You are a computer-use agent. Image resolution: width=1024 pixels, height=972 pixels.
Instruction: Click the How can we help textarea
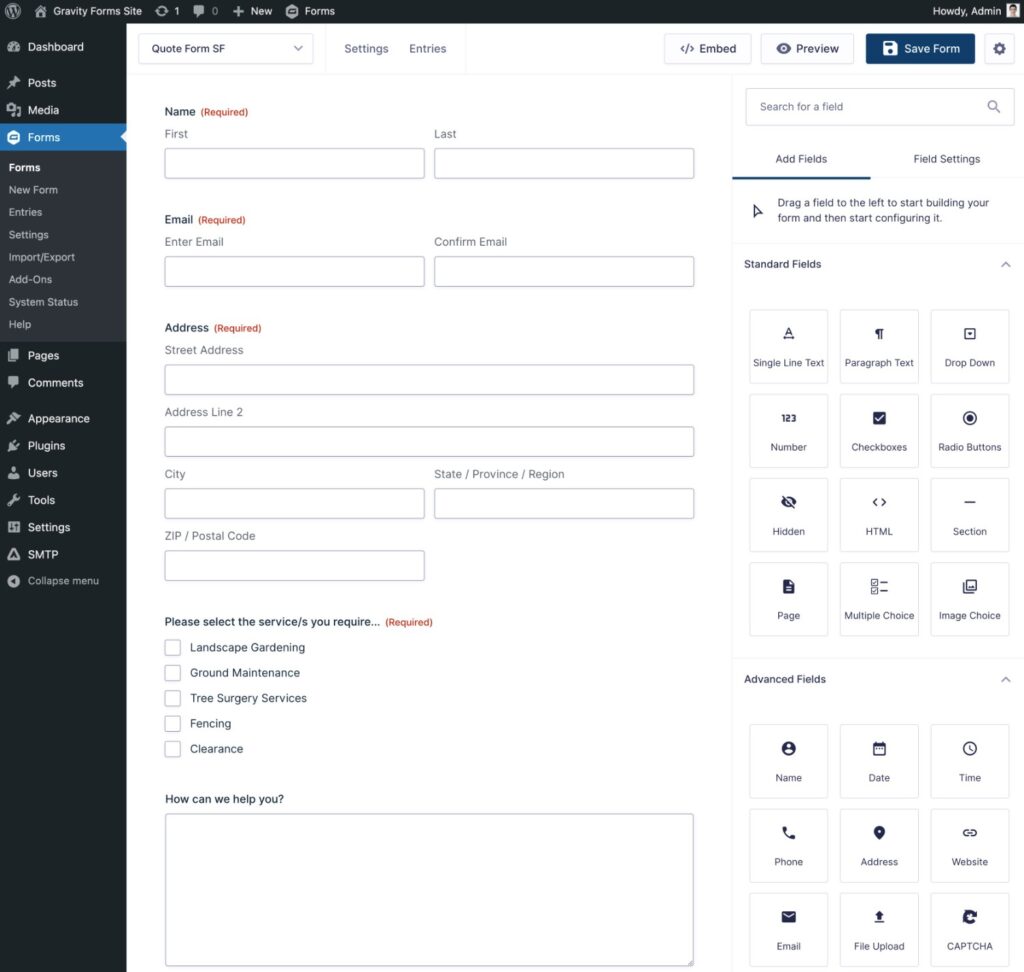(429, 890)
